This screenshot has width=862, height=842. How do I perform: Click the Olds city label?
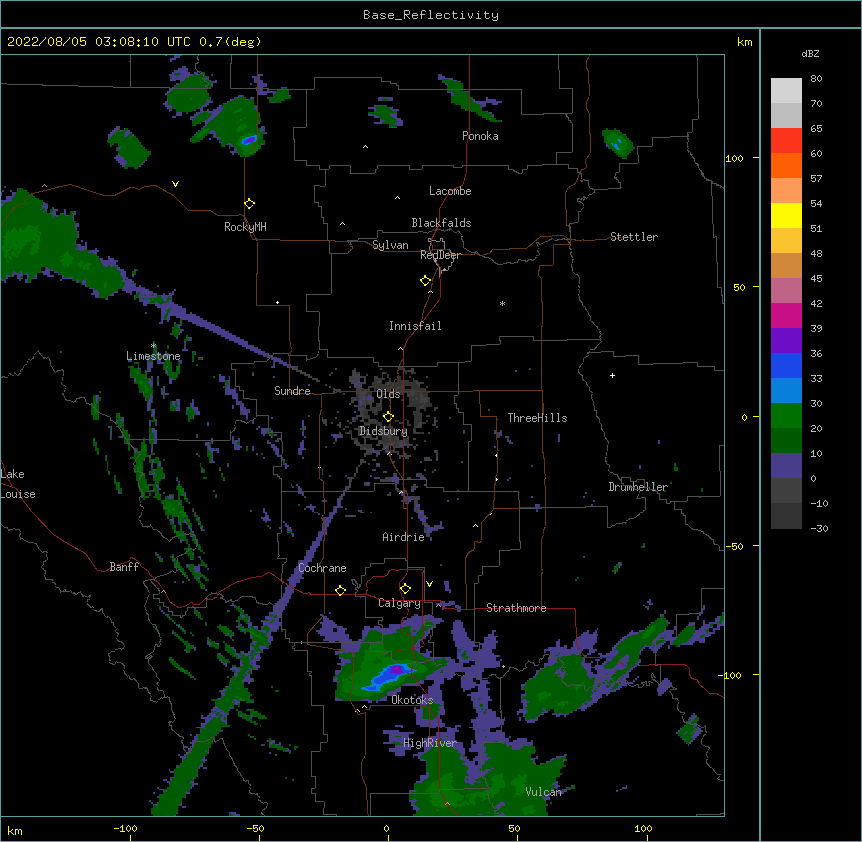pyautogui.click(x=388, y=394)
